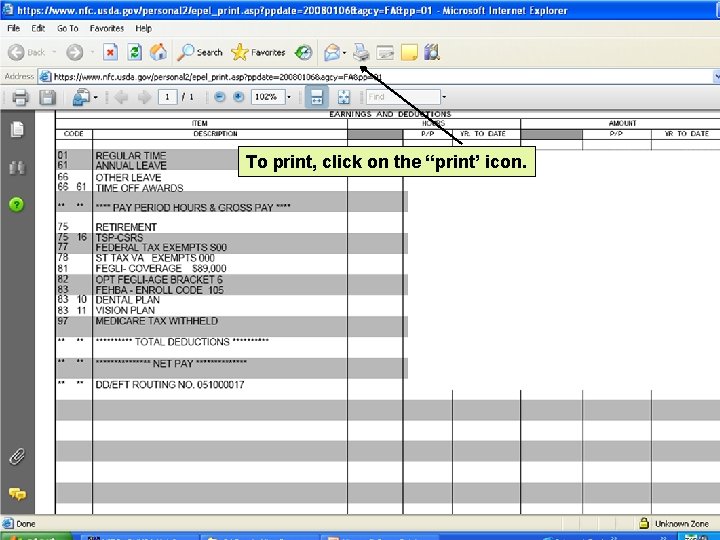Click the Done status text
This screenshot has height=540, width=720.
26,524
